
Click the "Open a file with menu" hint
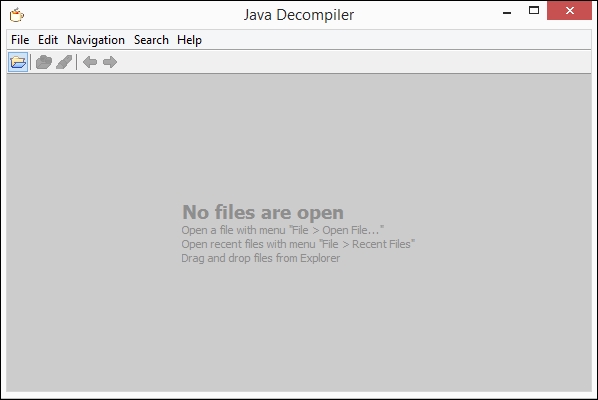pos(283,230)
